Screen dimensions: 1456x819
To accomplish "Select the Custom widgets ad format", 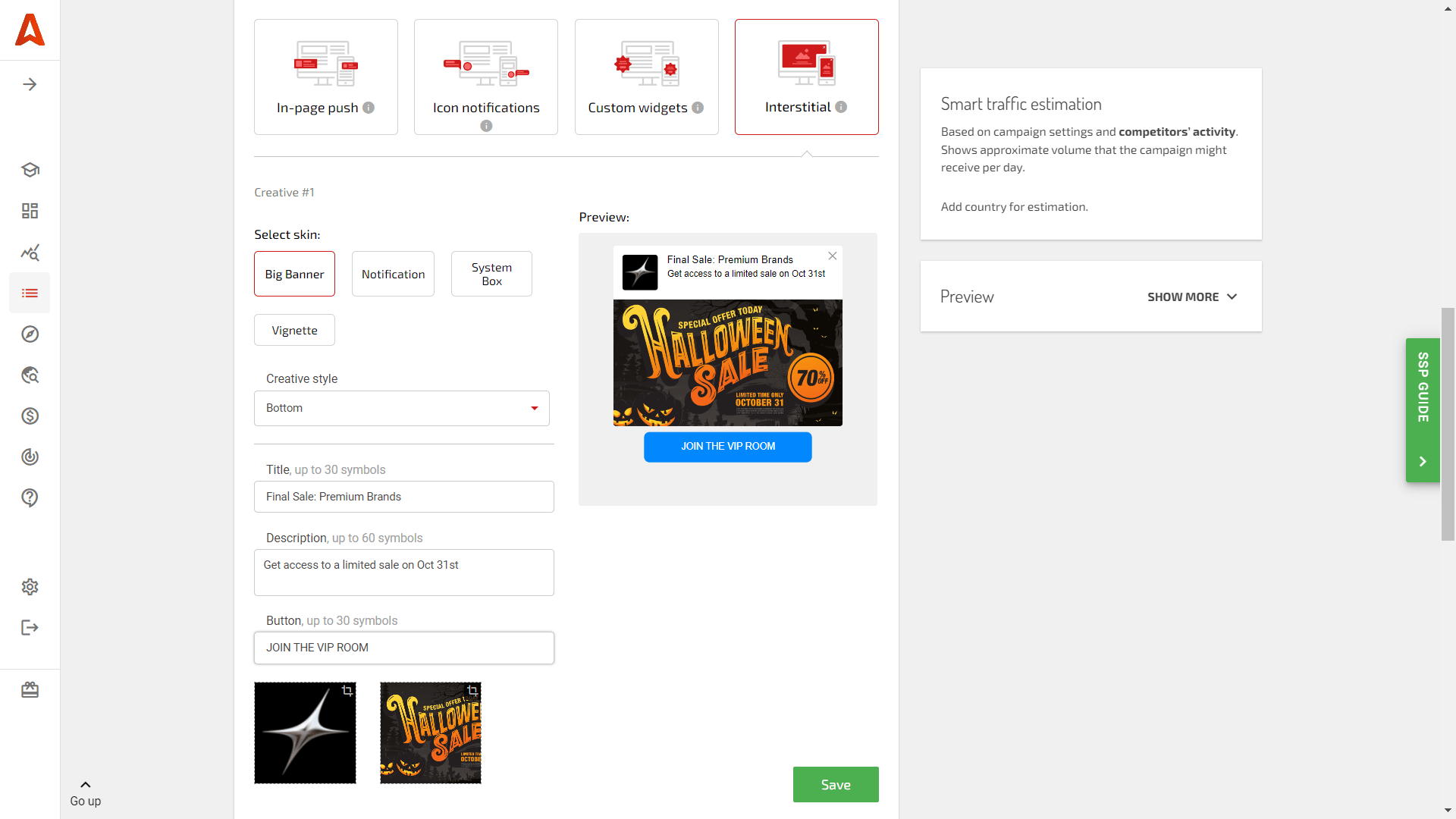I will point(646,76).
